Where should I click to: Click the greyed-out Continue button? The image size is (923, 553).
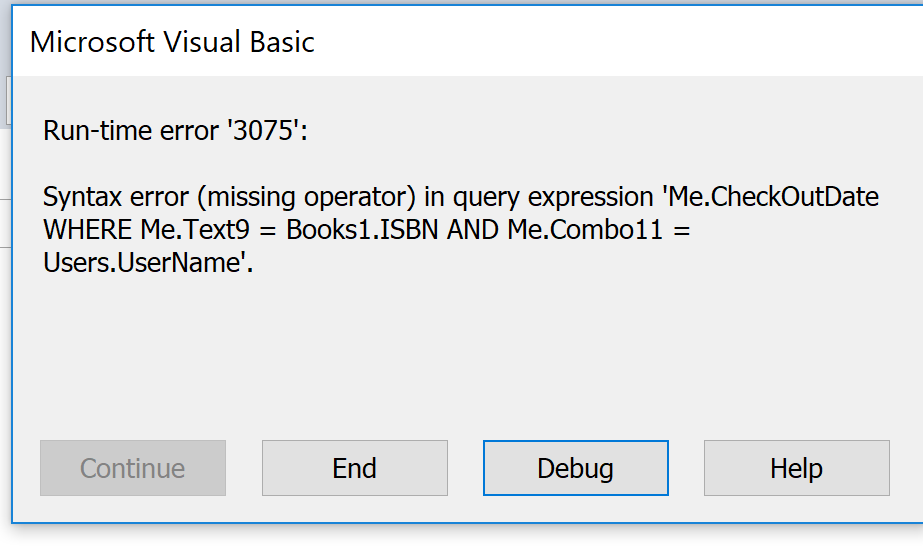tap(132, 468)
